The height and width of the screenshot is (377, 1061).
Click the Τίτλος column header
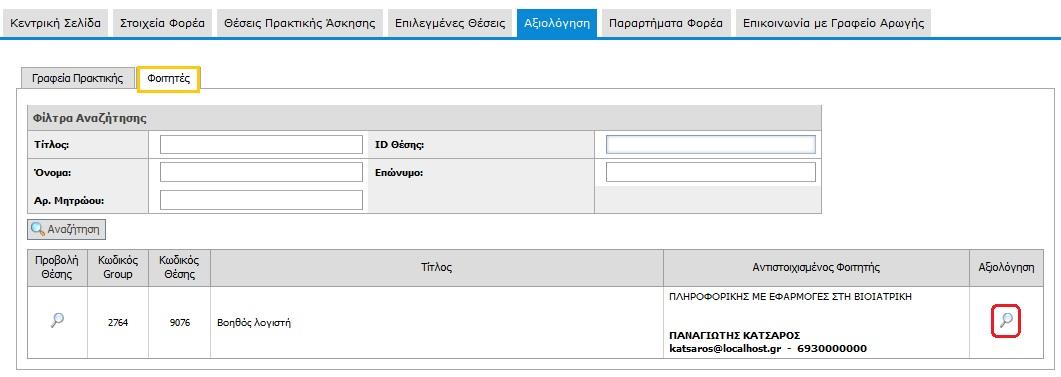(x=436, y=268)
